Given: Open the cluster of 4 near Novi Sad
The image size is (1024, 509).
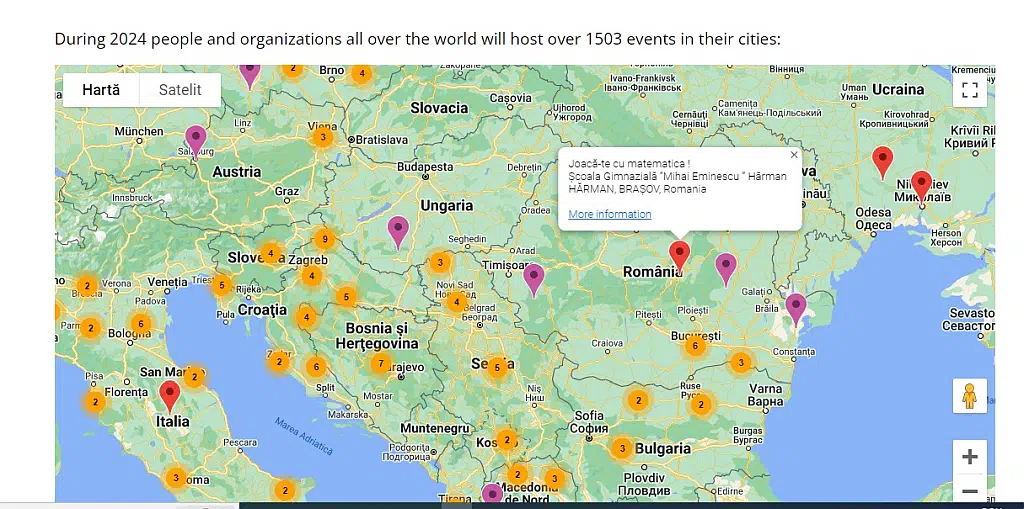Looking at the screenshot, I should tap(456, 302).
